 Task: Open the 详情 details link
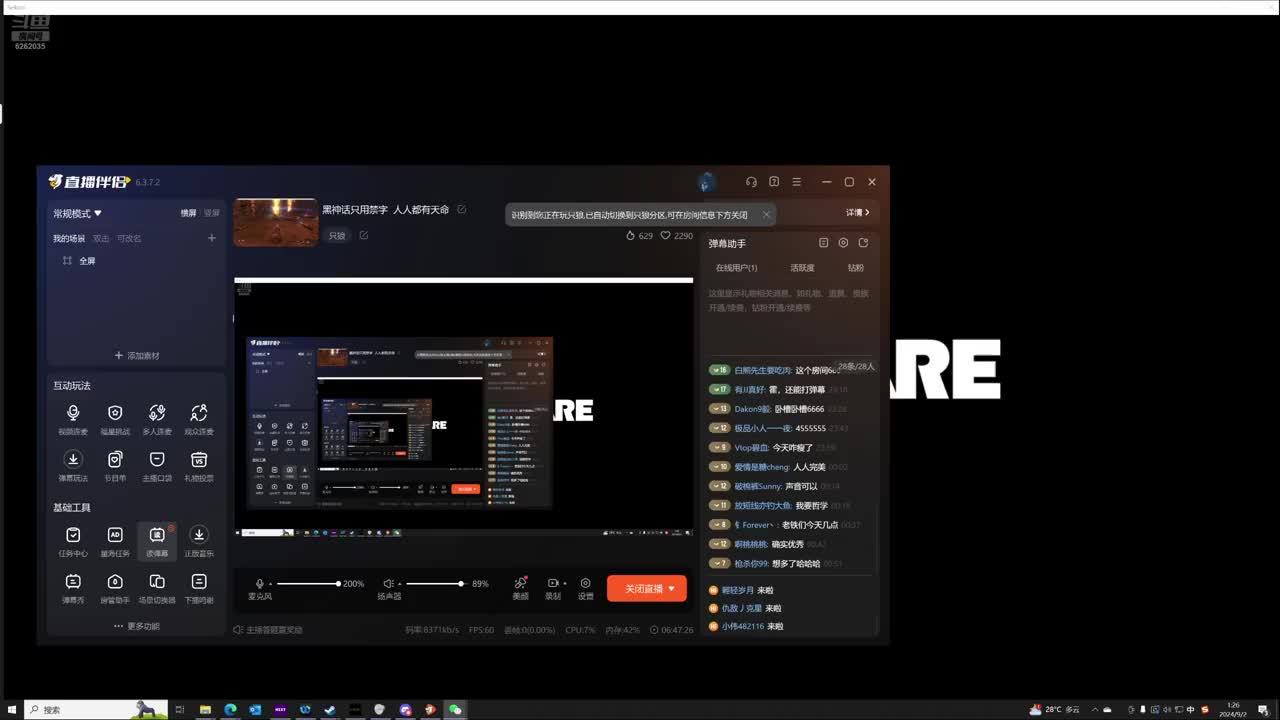[857, 213]
